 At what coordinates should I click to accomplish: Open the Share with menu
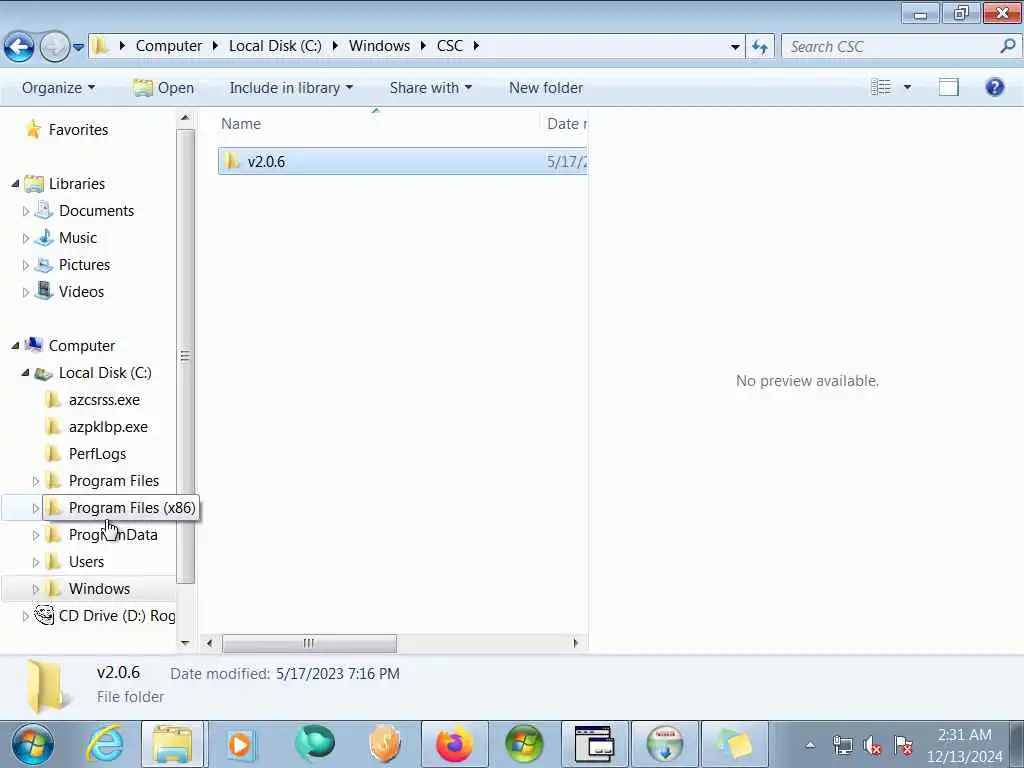coord(430,88)
